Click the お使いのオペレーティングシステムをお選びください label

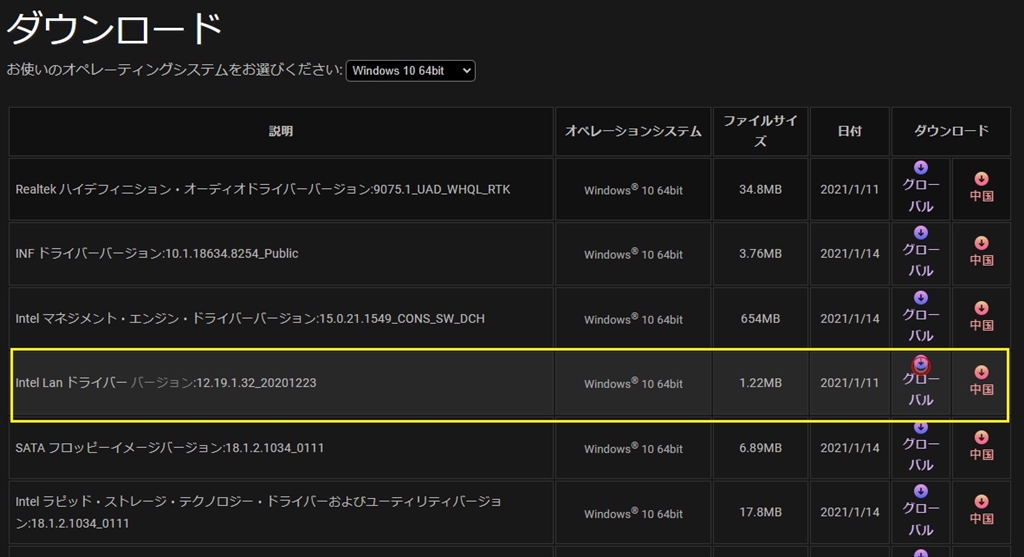point(175,69)
